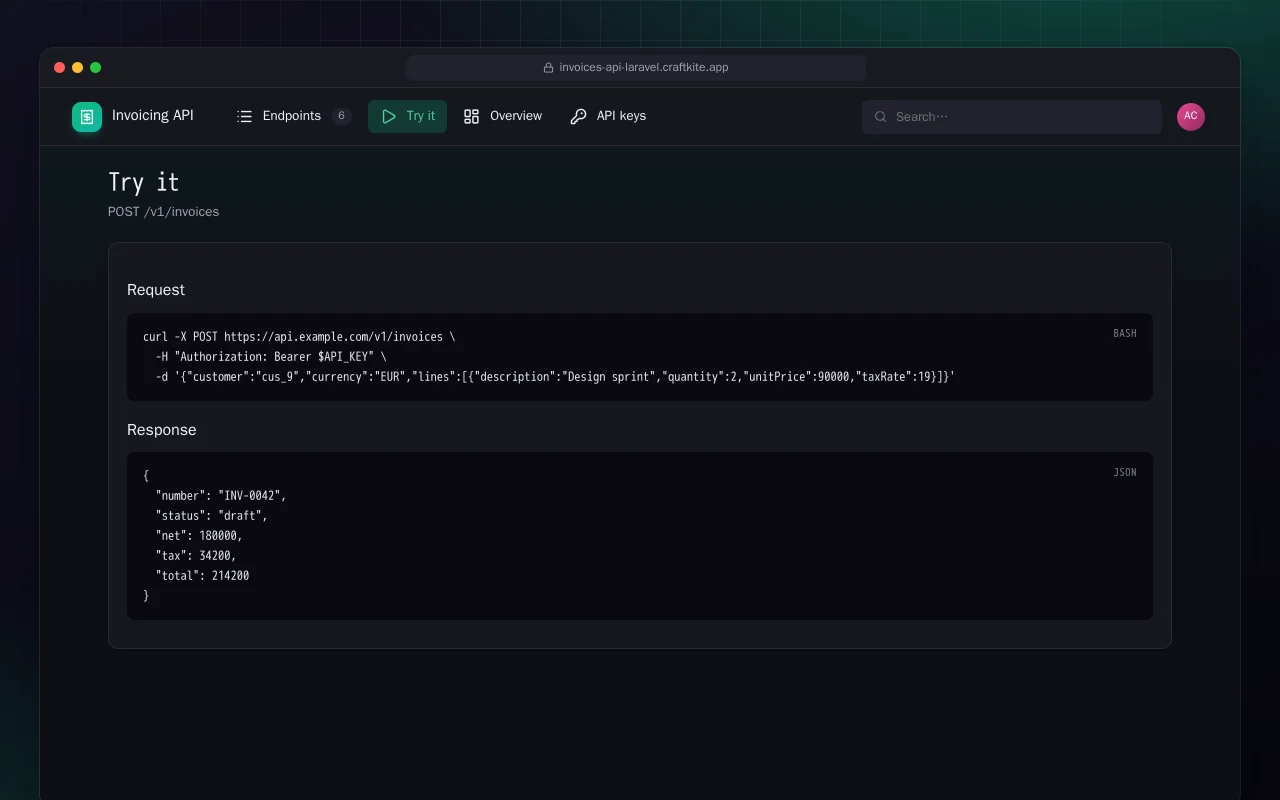Click the "total": 214200 line

pos(202,576)
